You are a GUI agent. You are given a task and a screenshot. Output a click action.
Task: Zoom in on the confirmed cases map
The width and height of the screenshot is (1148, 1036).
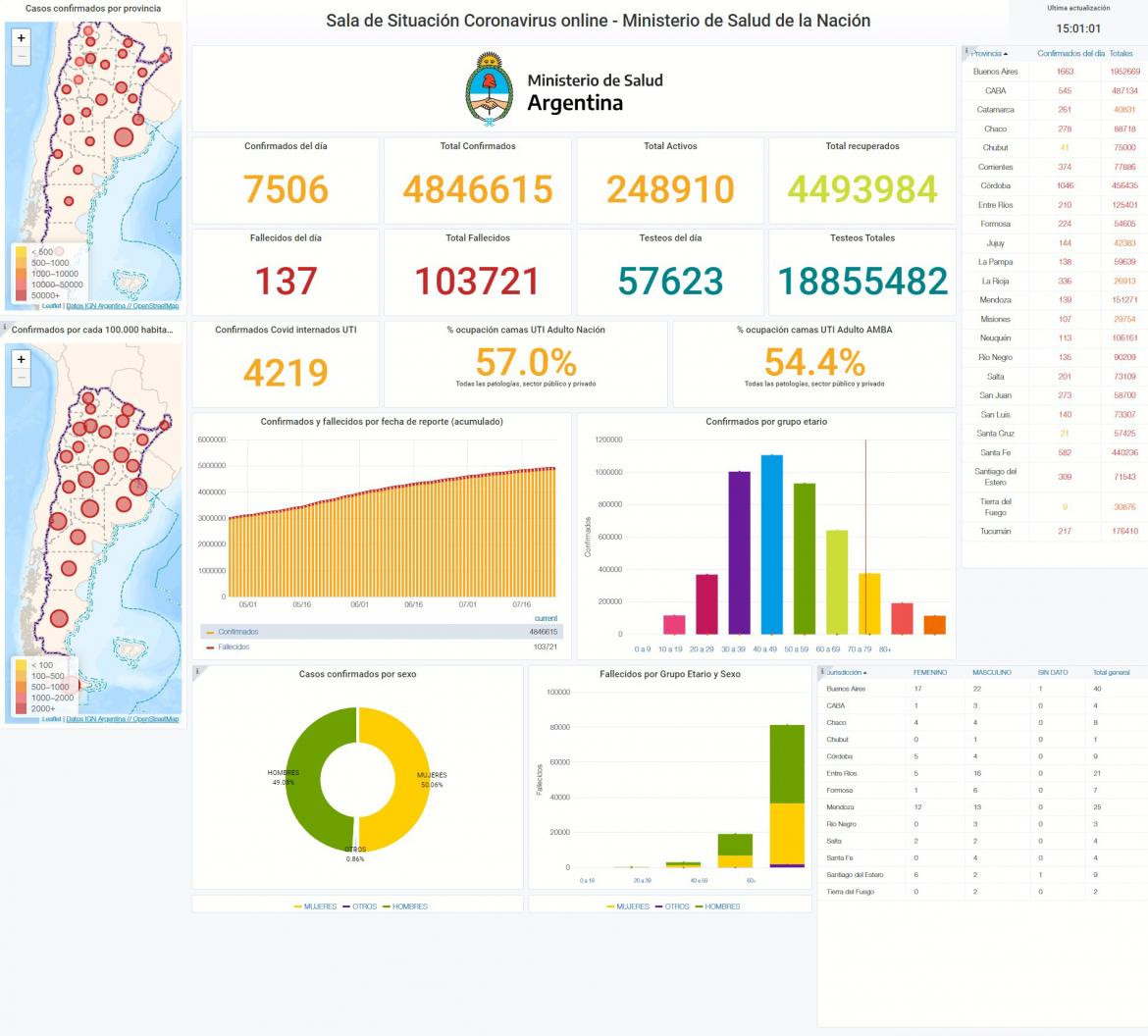pyautogui.click(x=22, y=38)
